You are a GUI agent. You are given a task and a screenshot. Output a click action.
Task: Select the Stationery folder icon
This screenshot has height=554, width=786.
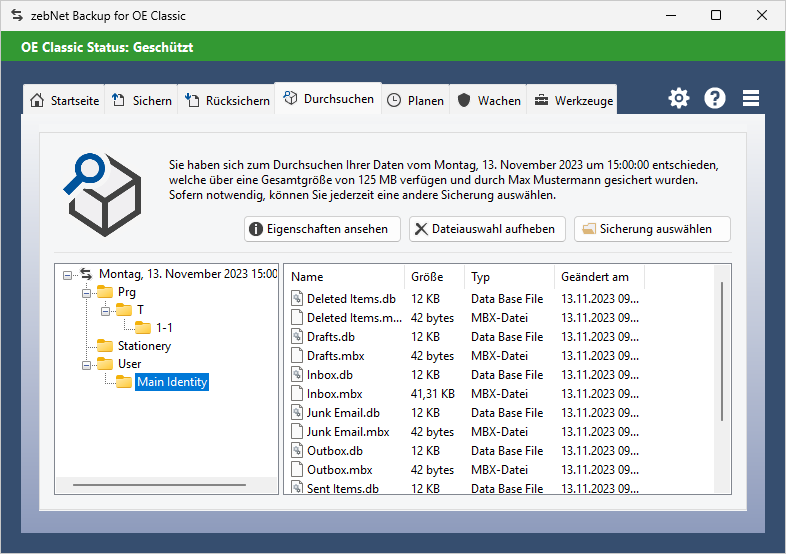click(105, 346)
